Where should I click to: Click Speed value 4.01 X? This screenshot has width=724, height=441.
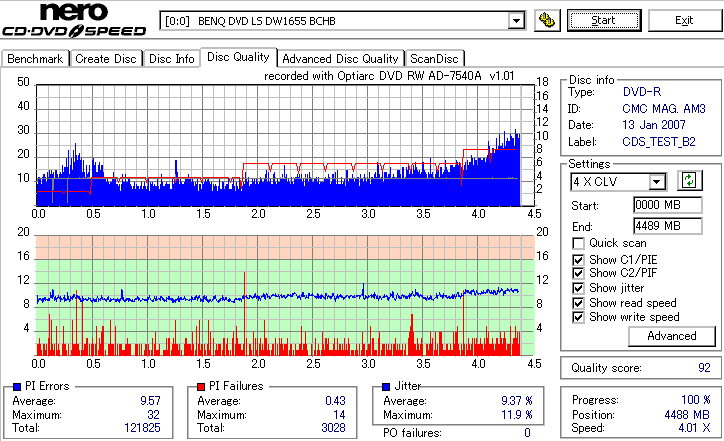(694, 428)
